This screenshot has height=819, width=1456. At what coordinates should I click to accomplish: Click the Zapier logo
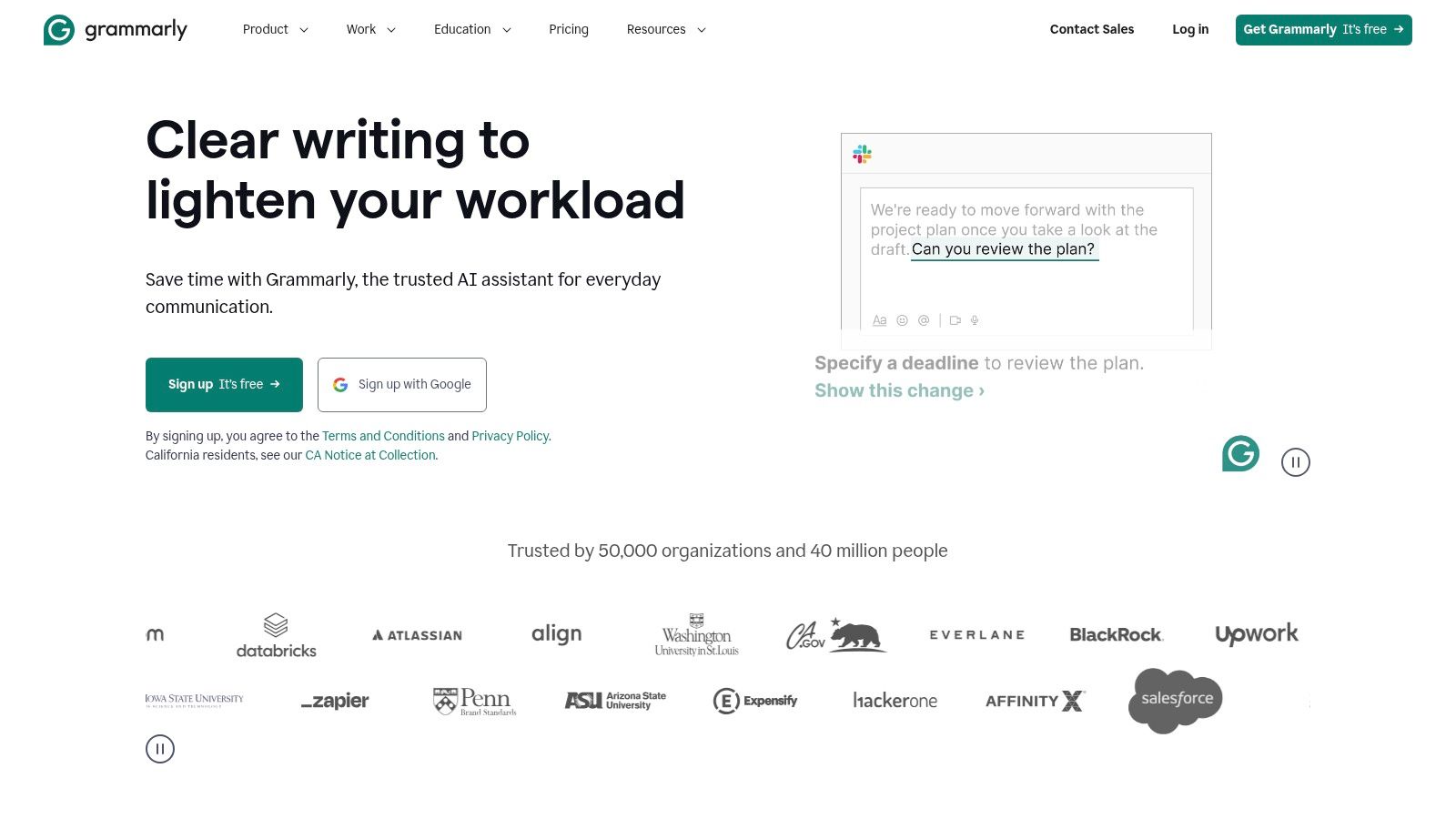click(335, 701)
